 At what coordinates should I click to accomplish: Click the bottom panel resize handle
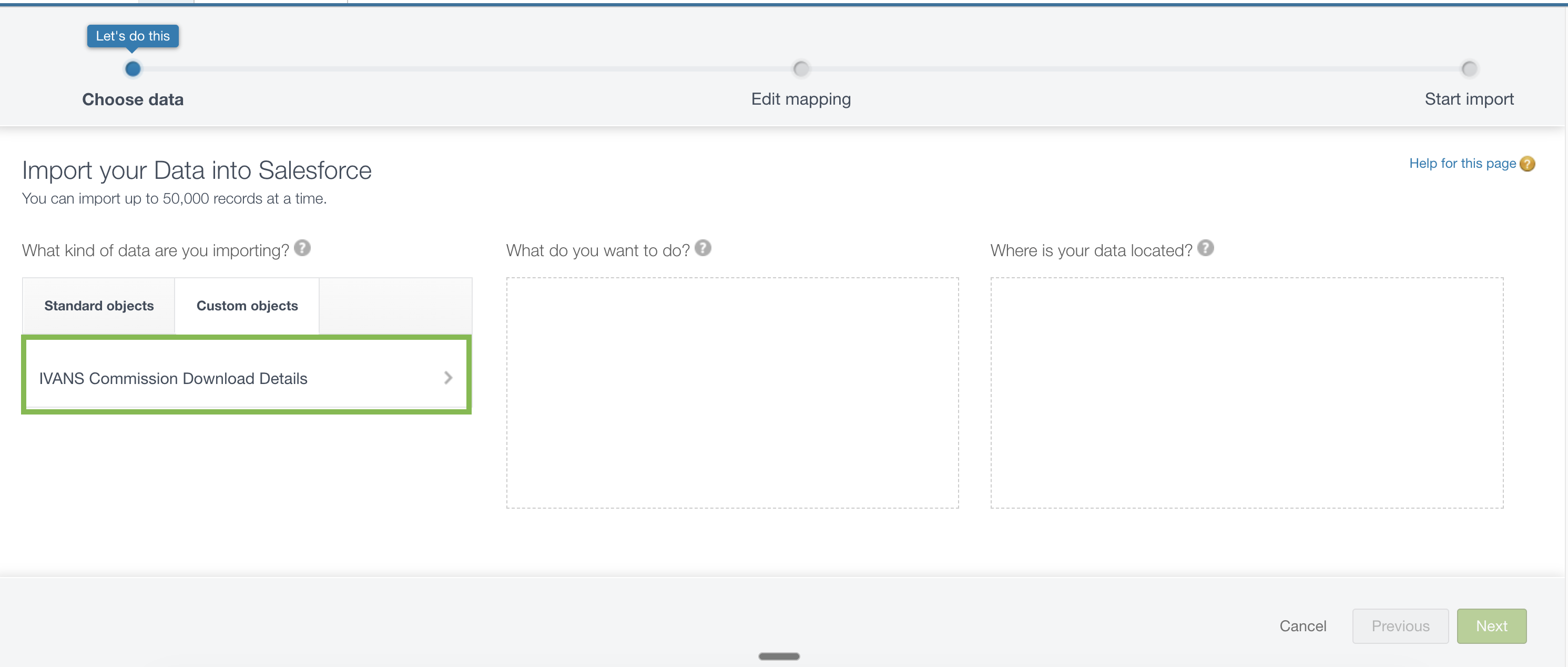[x=779, y=656]
